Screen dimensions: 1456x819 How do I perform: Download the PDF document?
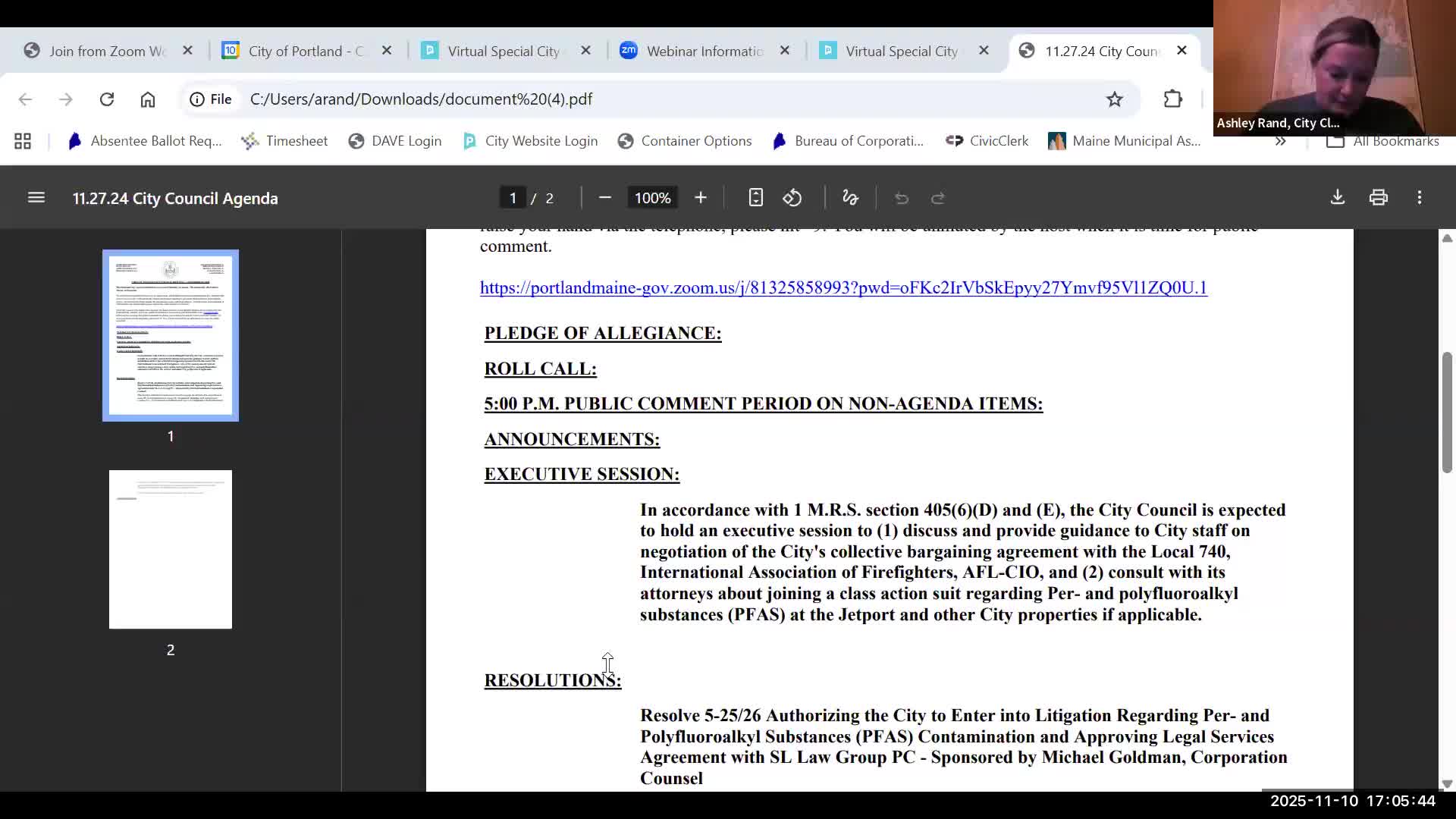click(x=1338, y=198)
